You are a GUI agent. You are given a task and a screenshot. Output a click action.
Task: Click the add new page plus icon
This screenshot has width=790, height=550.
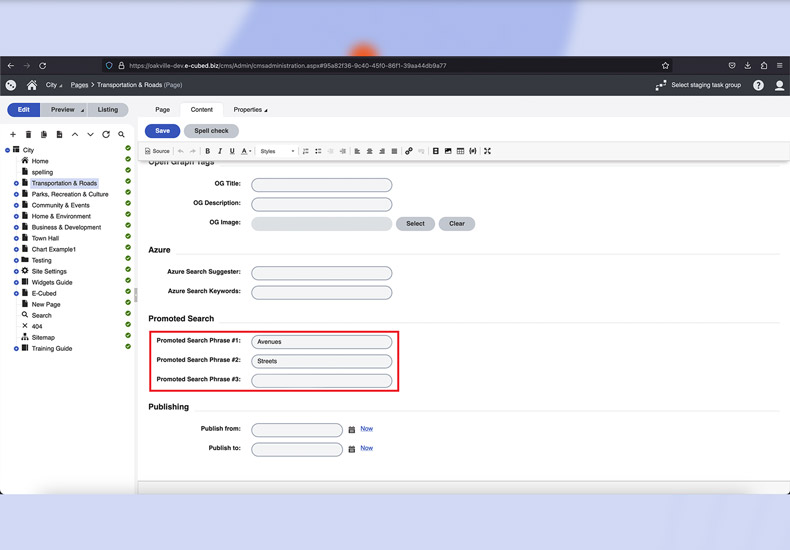point(13,134)
